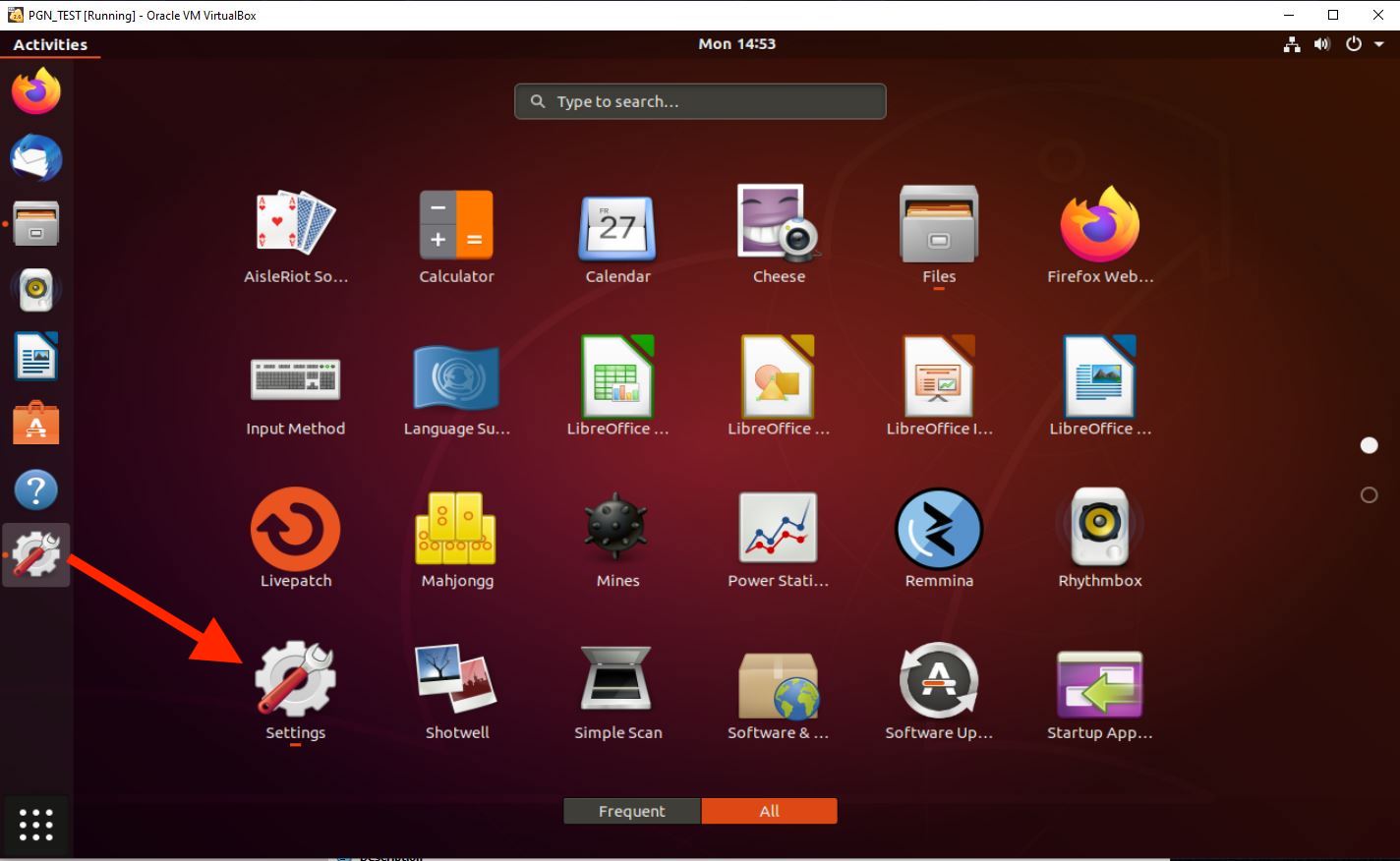
Task: Click the volume icon in top bar
Action: point(1322,44)
